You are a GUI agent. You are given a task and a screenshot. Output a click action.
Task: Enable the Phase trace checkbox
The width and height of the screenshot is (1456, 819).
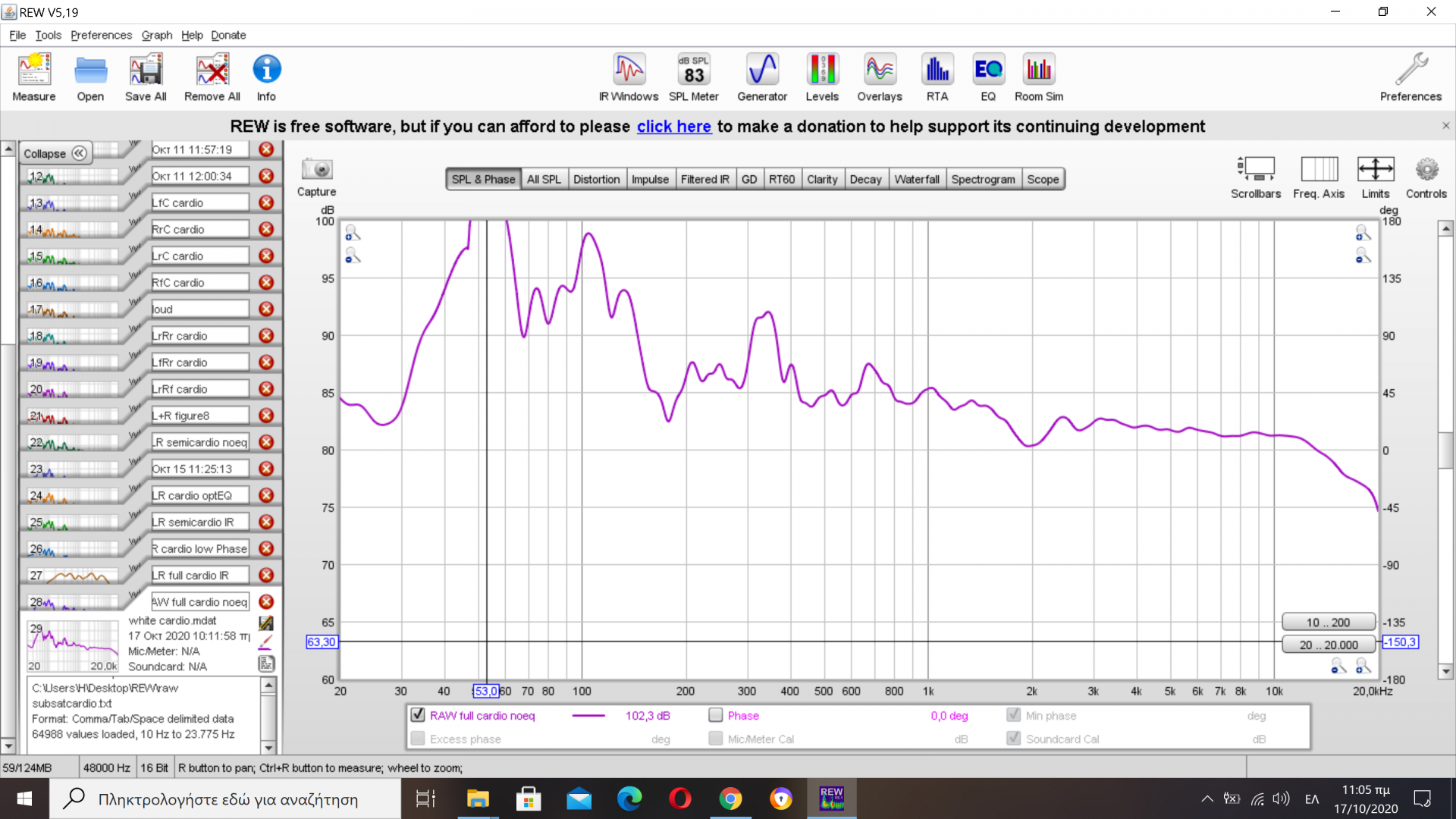[x=715, y=715]
